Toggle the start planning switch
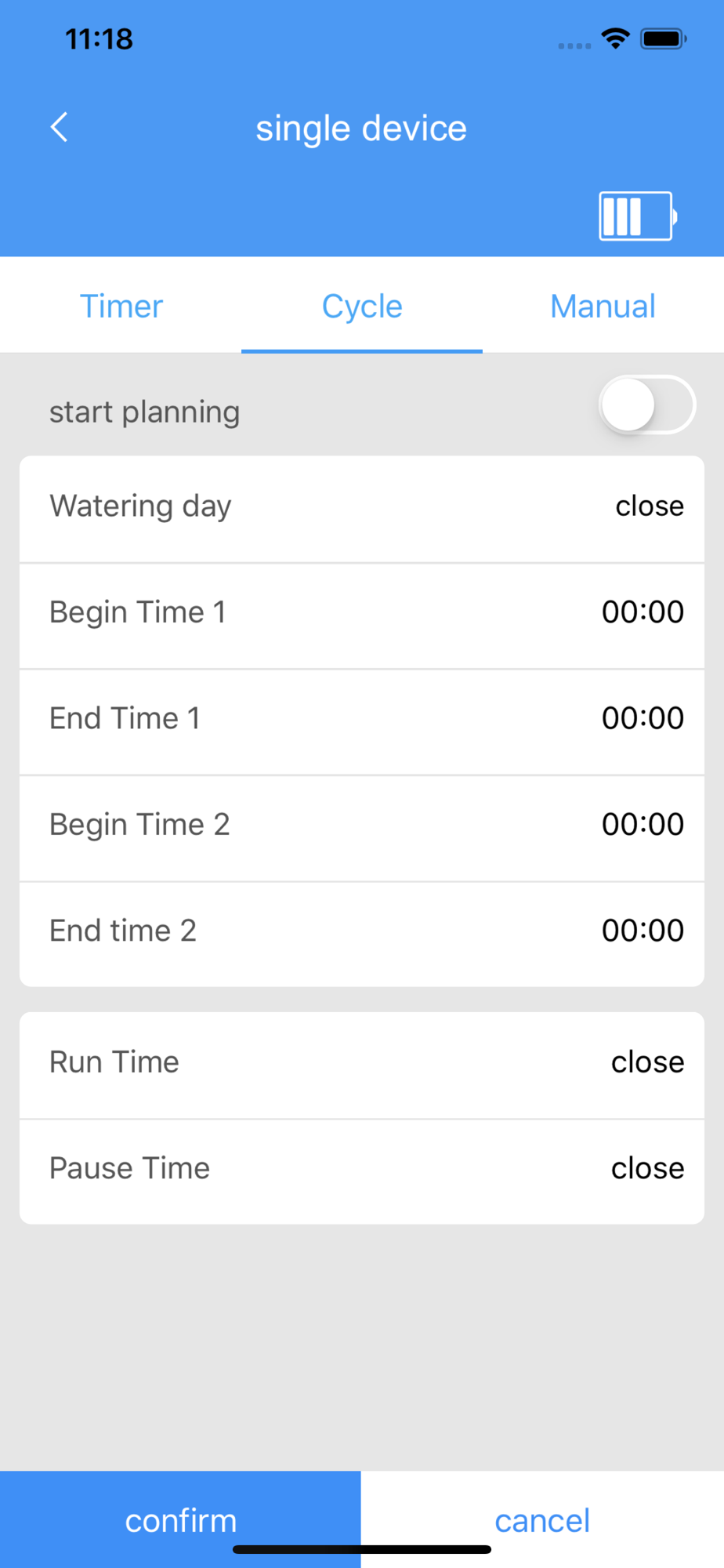Image resolution: width=724 pixels, height=1568 pixels. point(647,405)
